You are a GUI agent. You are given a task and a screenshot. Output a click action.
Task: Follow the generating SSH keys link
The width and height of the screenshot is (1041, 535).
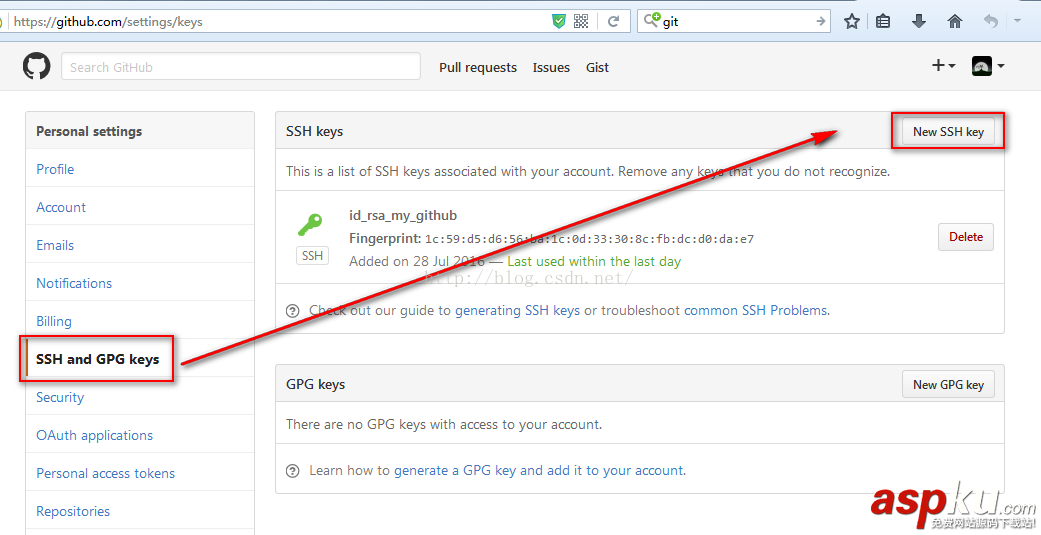click(517, 310)
